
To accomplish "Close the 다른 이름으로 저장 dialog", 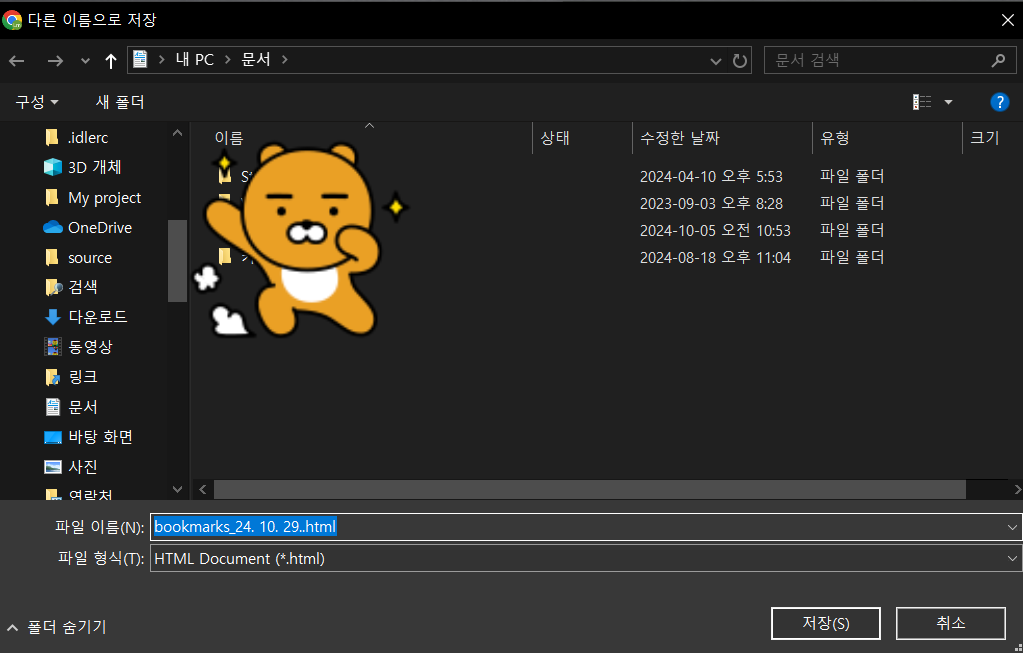I will pyautogui.click(x=1007, y=20).
